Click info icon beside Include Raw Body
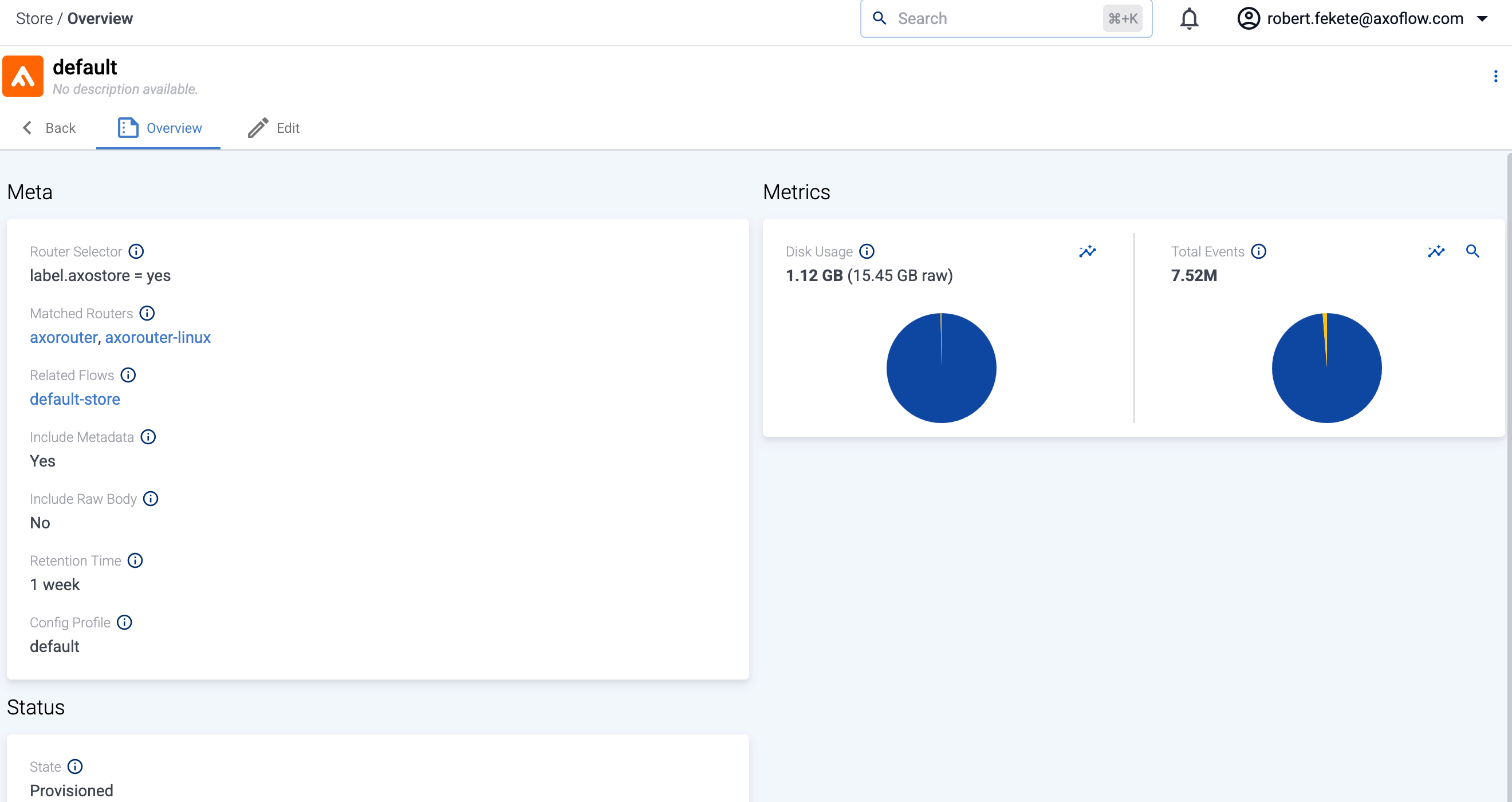The width and height of the screenshot is (1512, 802). click(x=151, y=499)
